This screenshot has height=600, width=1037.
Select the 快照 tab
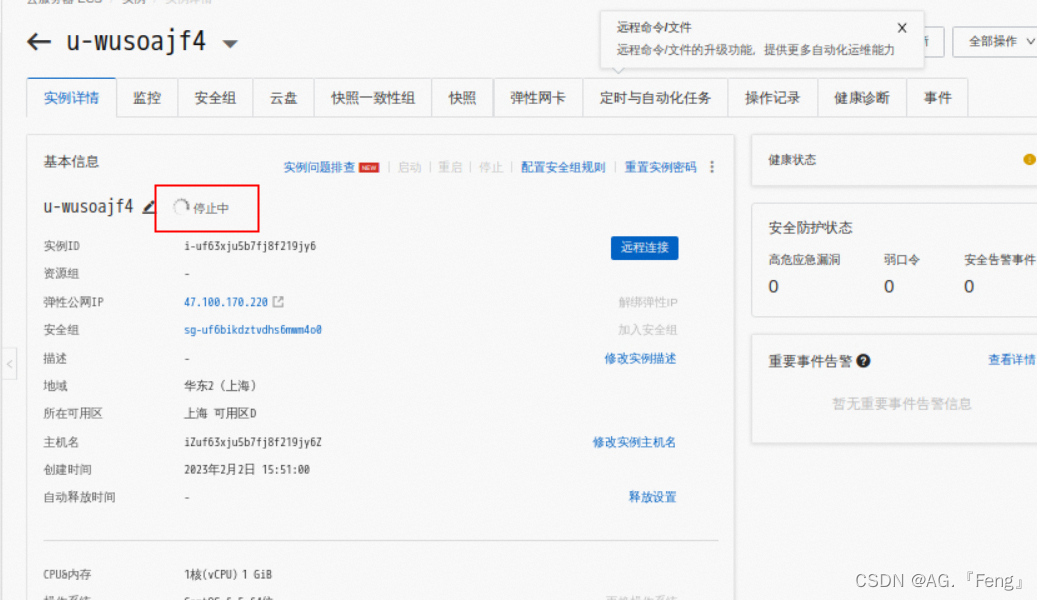pos(462,98)
